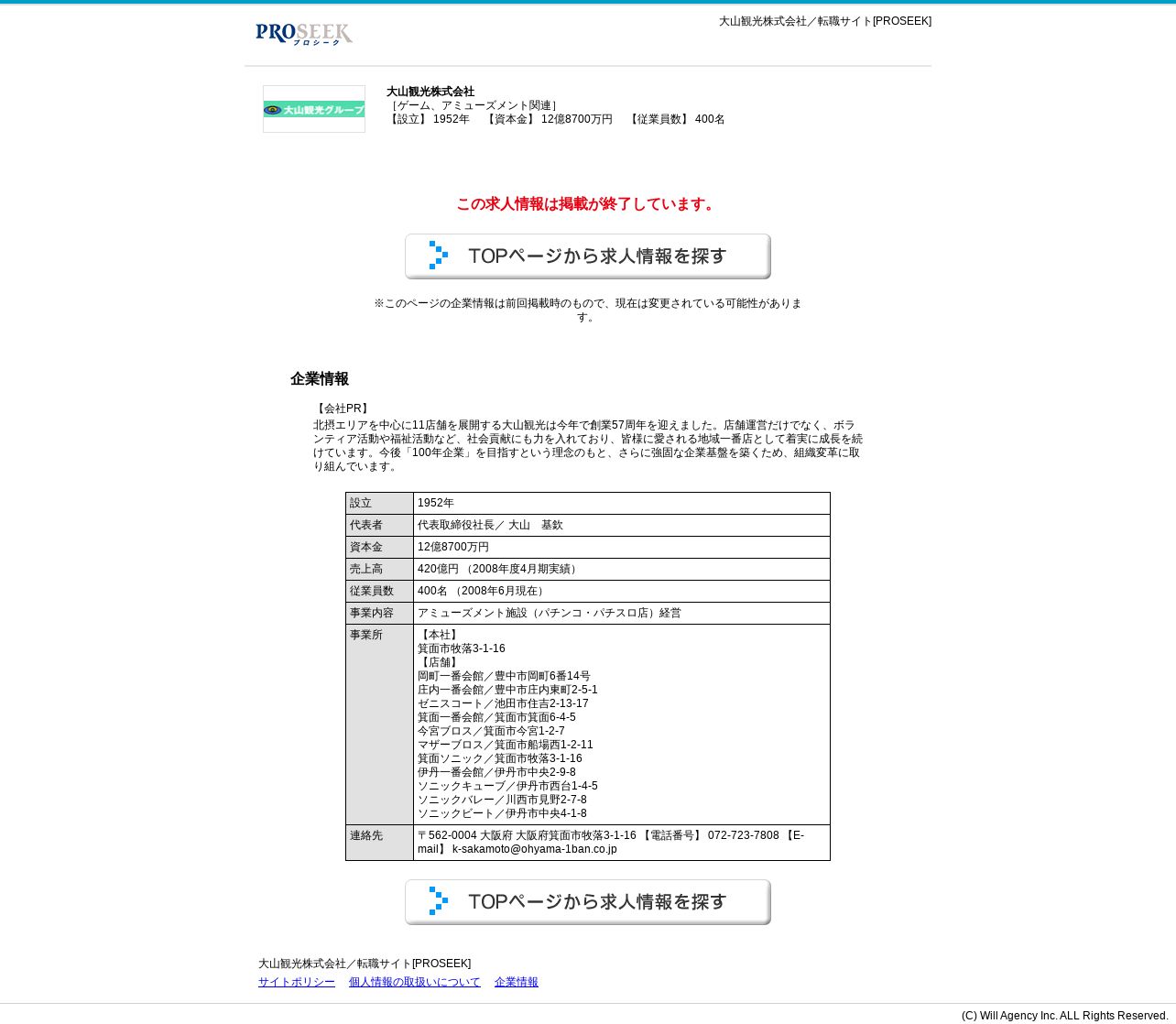Click the 岡町一番会館 store line
This screenshot has width=1176, height=1024.
(504, 676)
